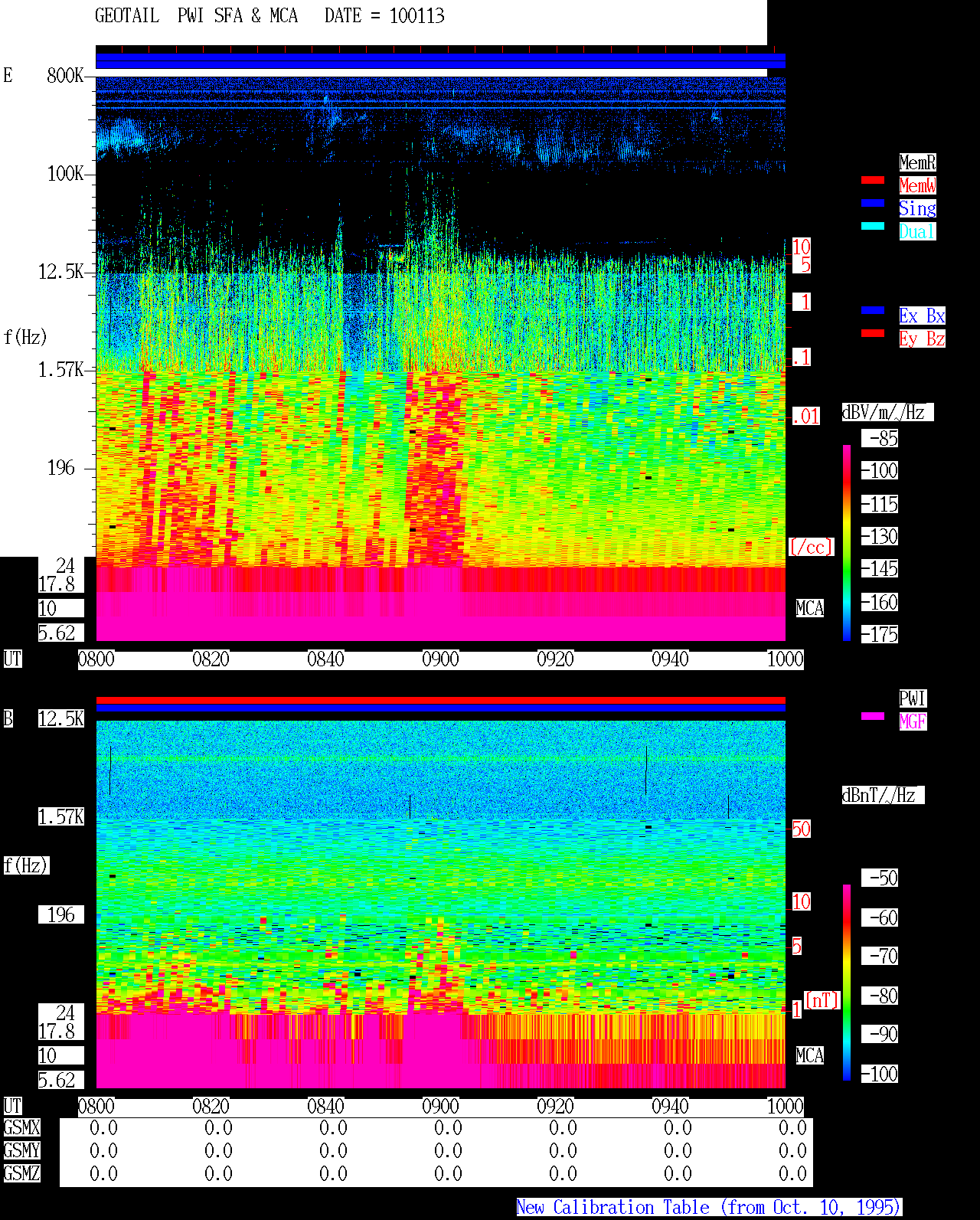This screenshot has width=980, height=1220.
Task: Click the PWI legend label
Action: click(913, 698)
